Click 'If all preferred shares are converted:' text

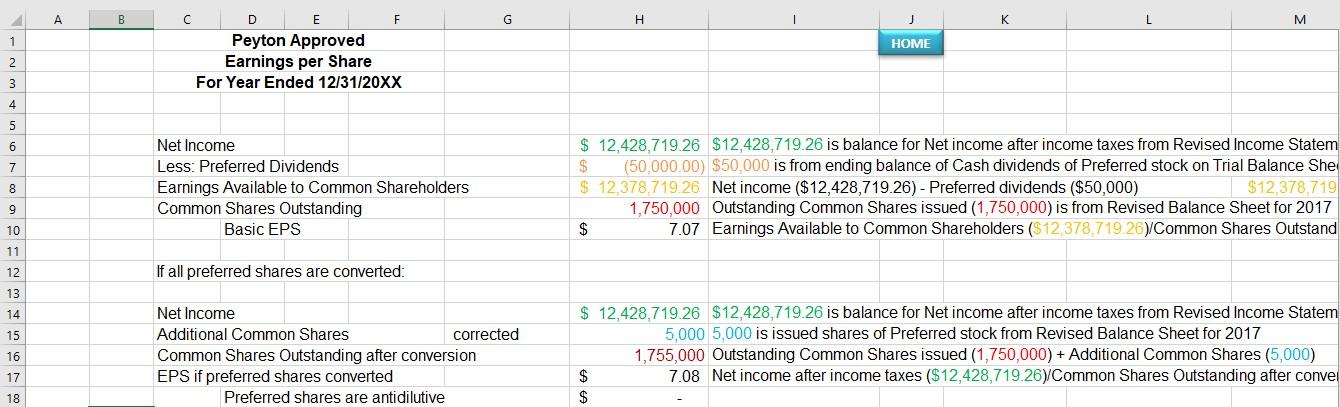[x=280, y=272]
